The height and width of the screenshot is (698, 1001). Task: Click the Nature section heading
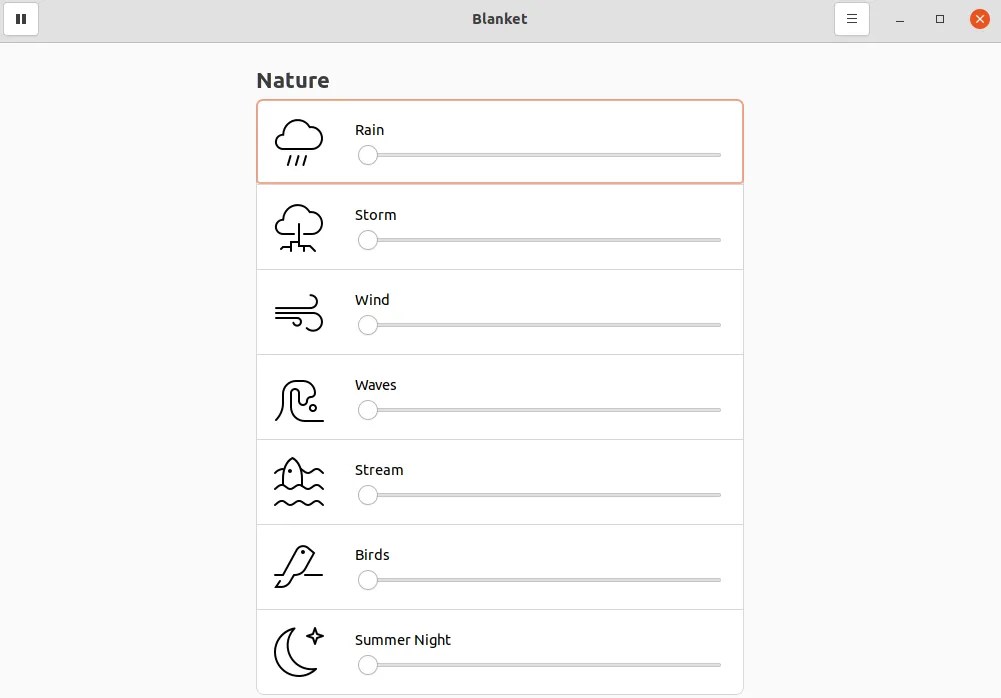pos(293,80)
